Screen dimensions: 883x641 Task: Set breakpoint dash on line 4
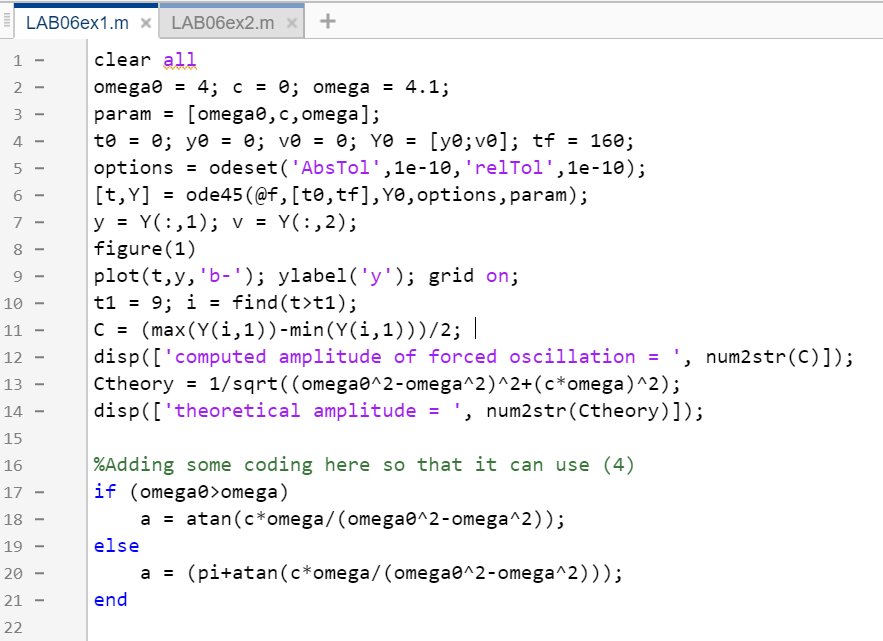39,141
